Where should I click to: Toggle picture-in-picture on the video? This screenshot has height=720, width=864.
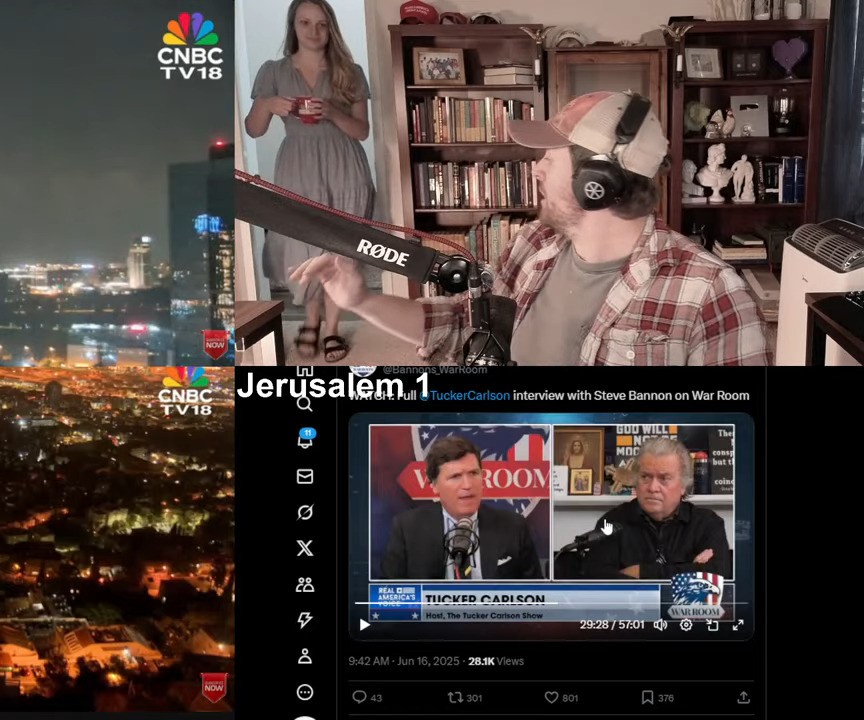tap(712, 625)
